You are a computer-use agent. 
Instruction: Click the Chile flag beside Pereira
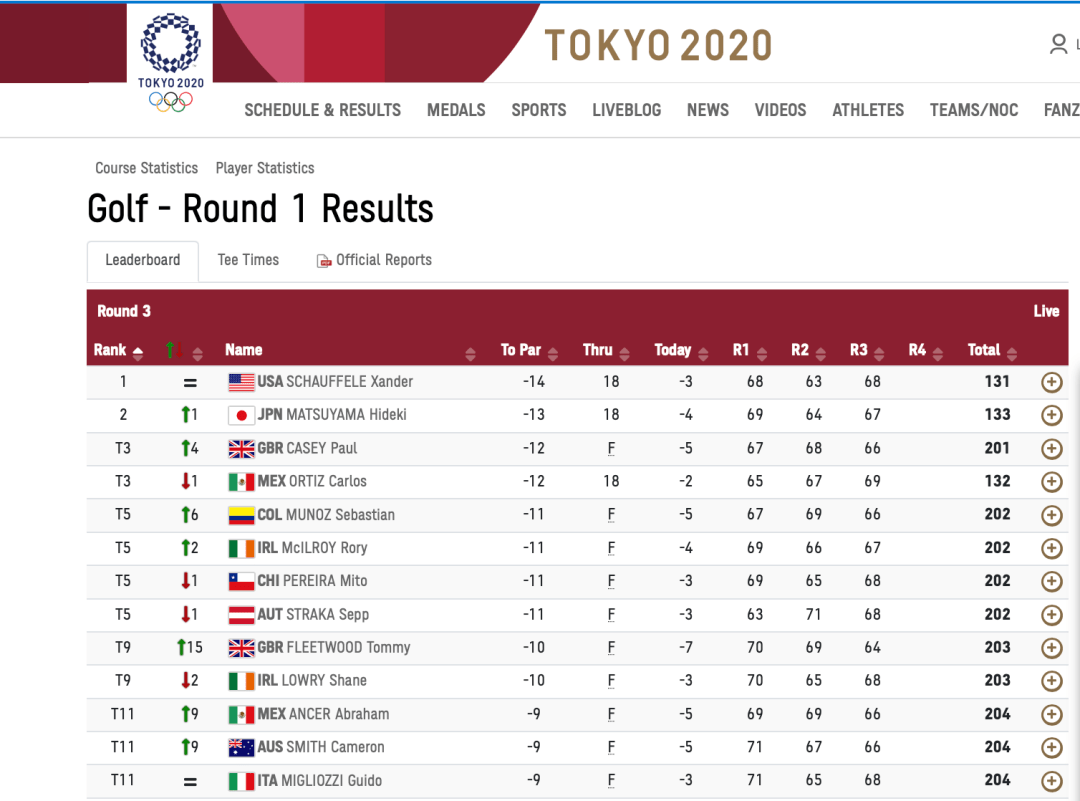(x=241, y=581)
